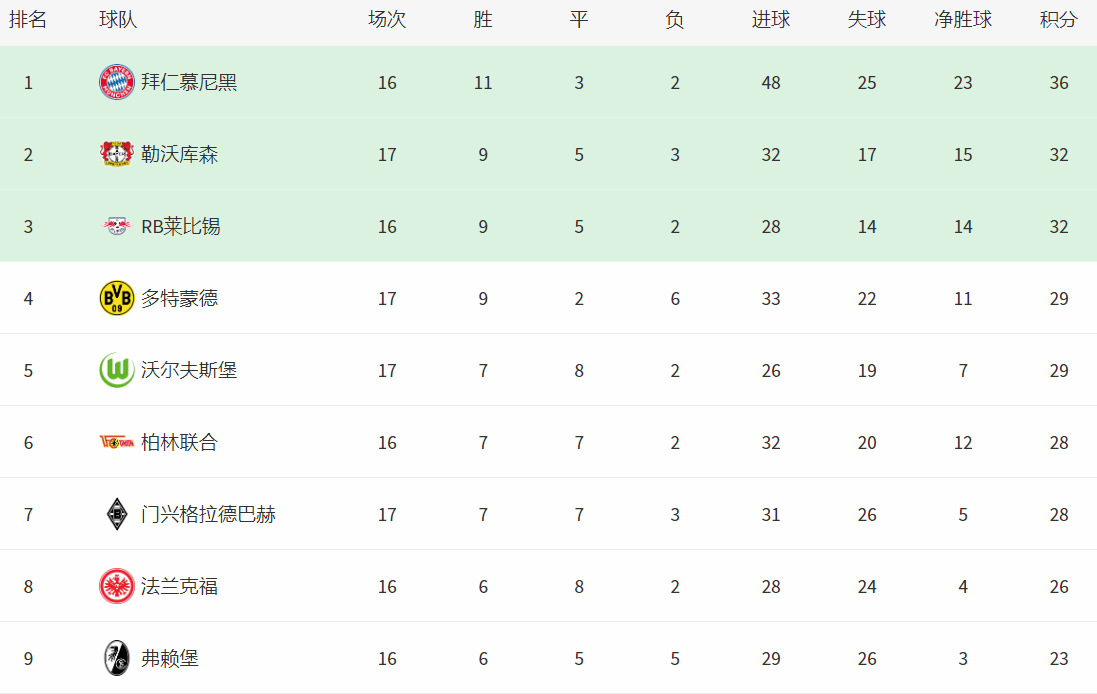The width and height of the screenshot is (1097, 694).
Task: Click the 进球 column header
Action: pyautogui.click(x=771, y=20)
